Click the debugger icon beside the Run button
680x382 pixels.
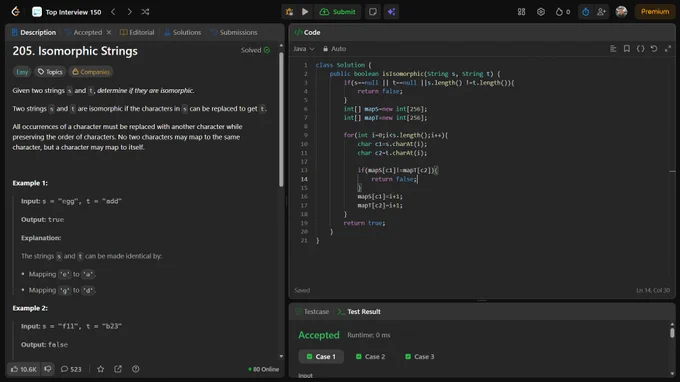(x=289, y=12)
